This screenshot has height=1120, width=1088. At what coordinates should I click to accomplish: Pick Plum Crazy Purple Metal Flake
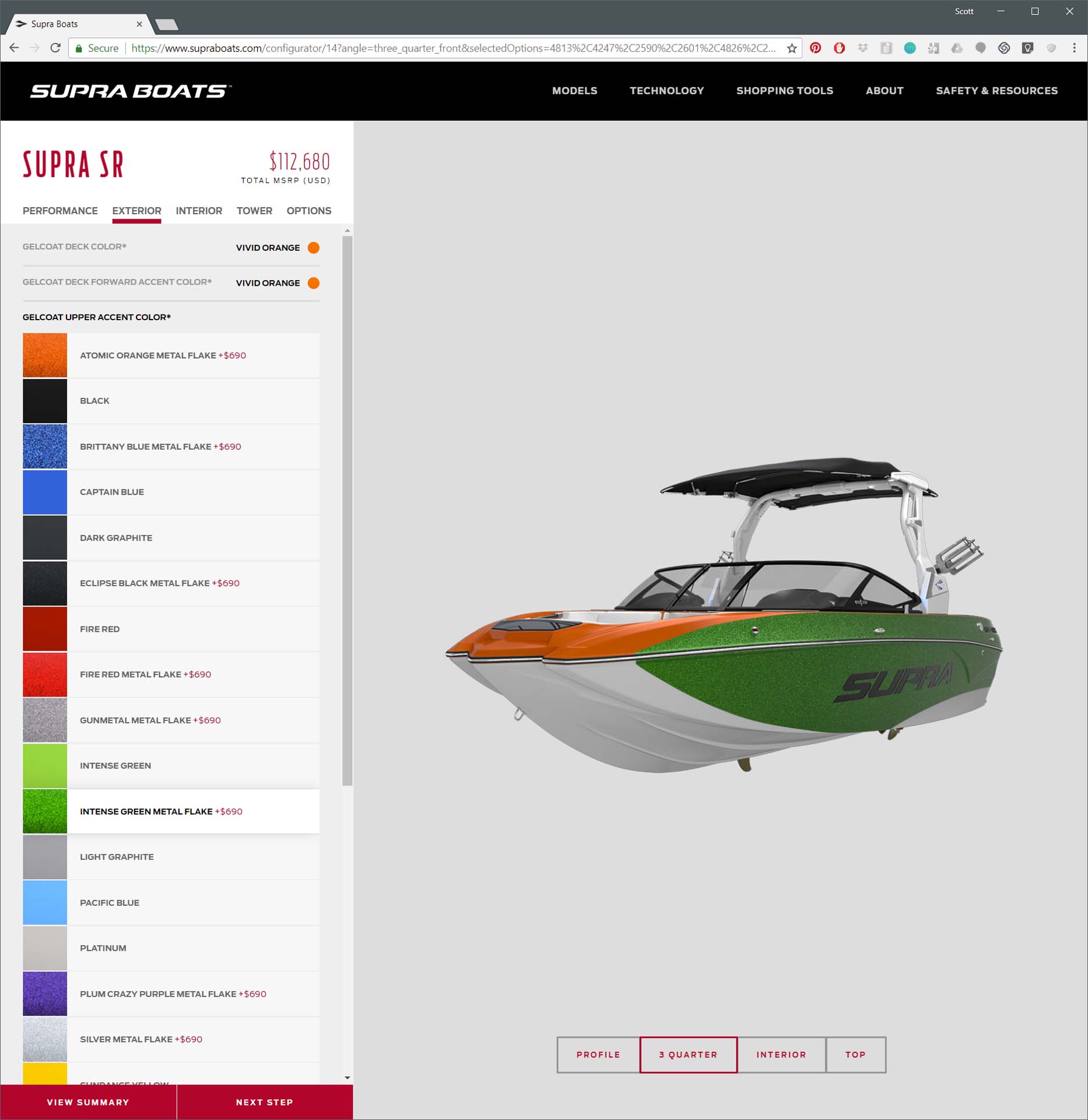point(171,993)
